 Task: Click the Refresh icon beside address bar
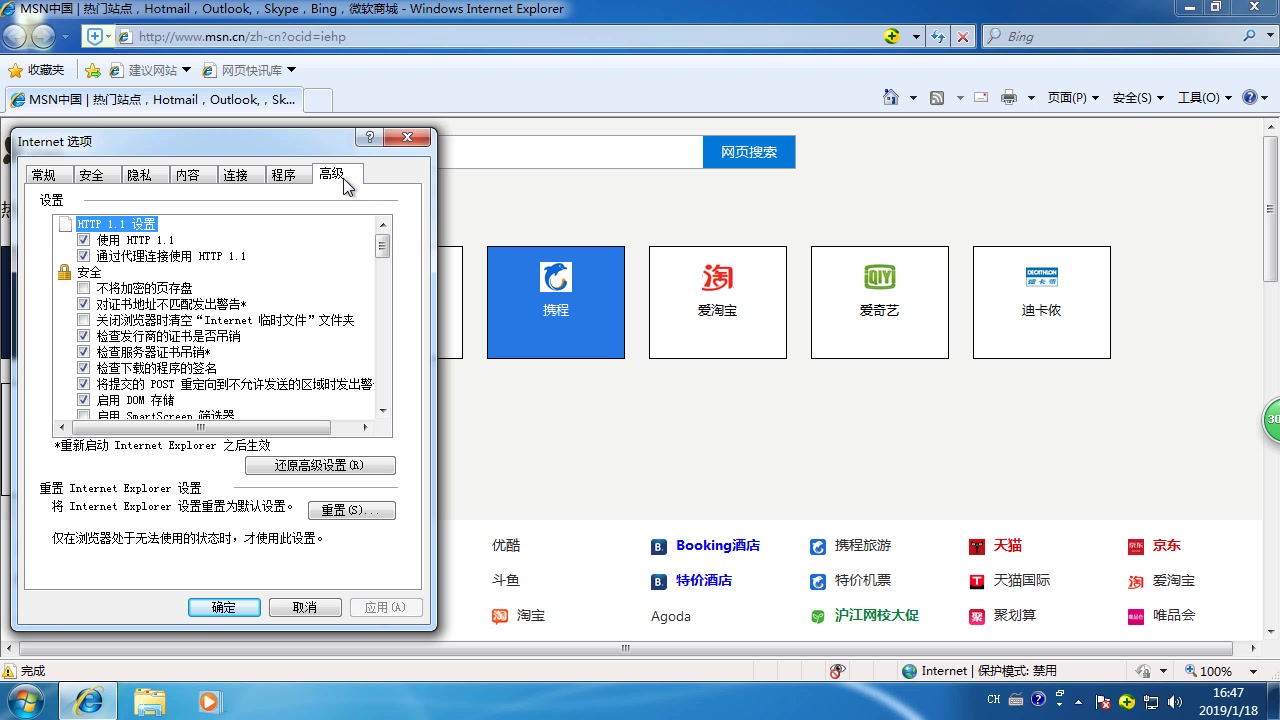coord(938,36)
